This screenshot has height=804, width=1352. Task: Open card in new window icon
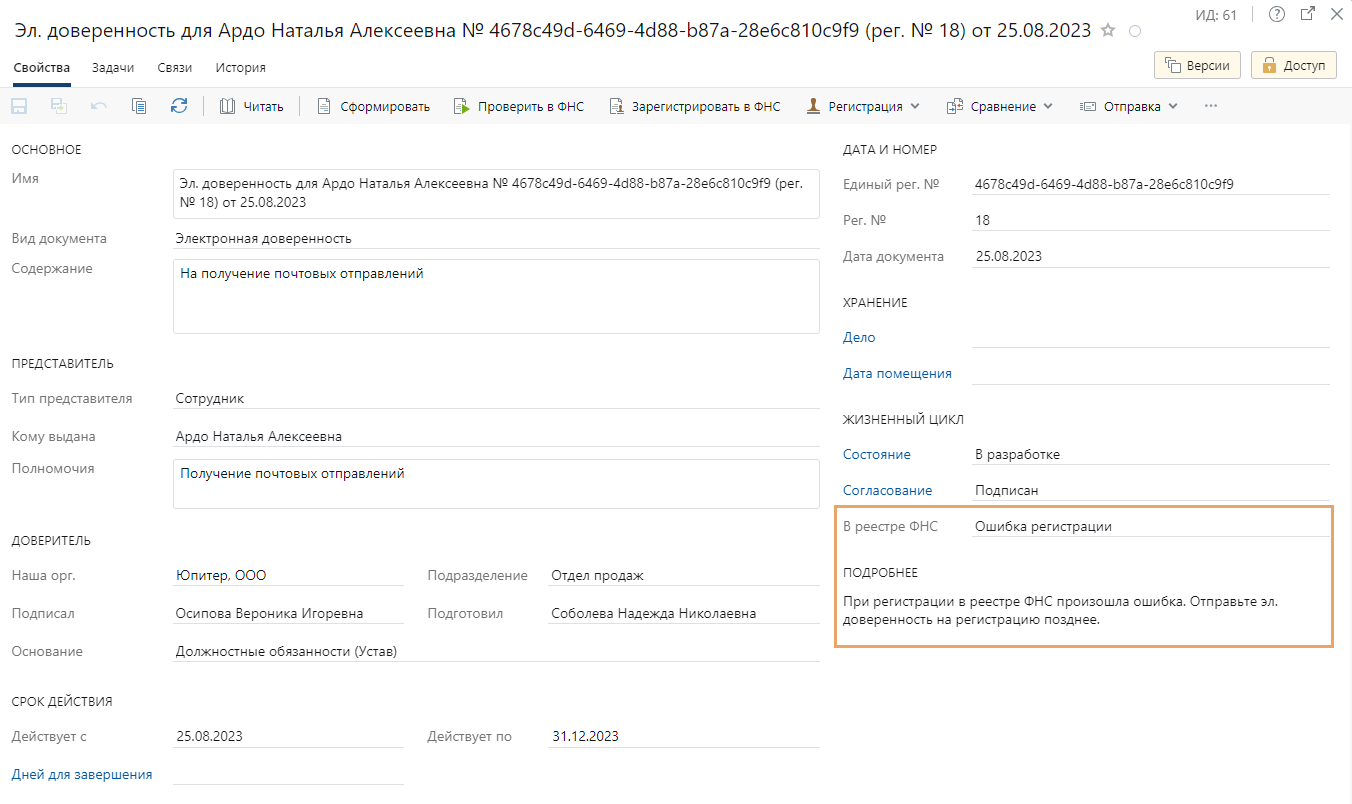(x=1307, y=15)
